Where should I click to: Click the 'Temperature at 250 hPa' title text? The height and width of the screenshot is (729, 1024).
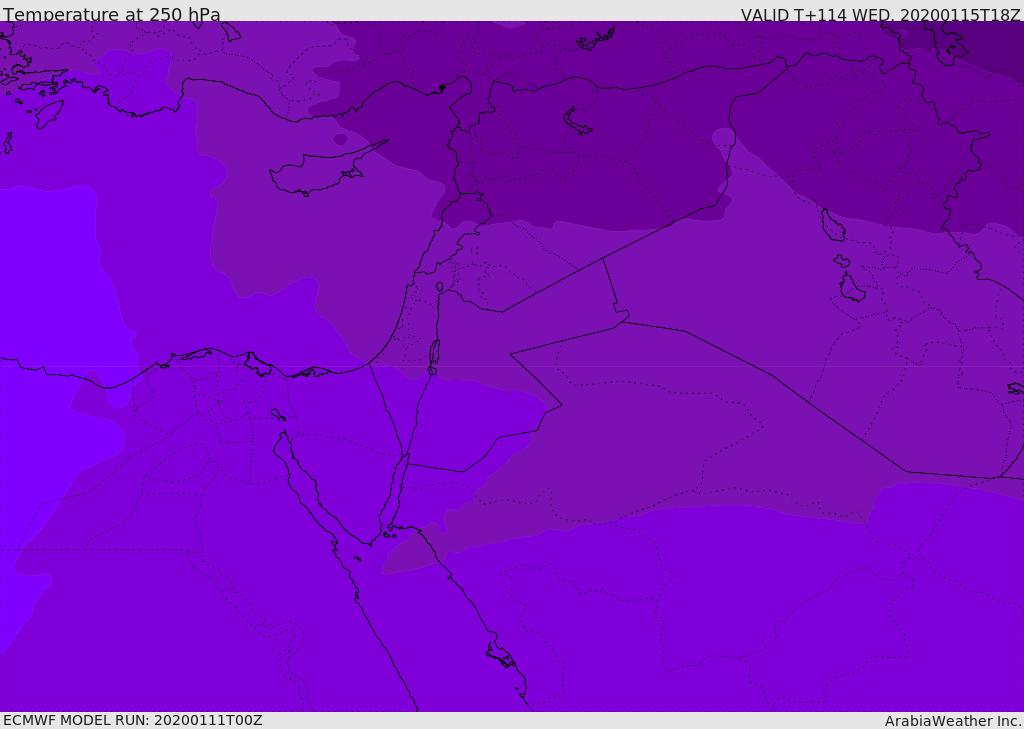[x=112, y=14]
